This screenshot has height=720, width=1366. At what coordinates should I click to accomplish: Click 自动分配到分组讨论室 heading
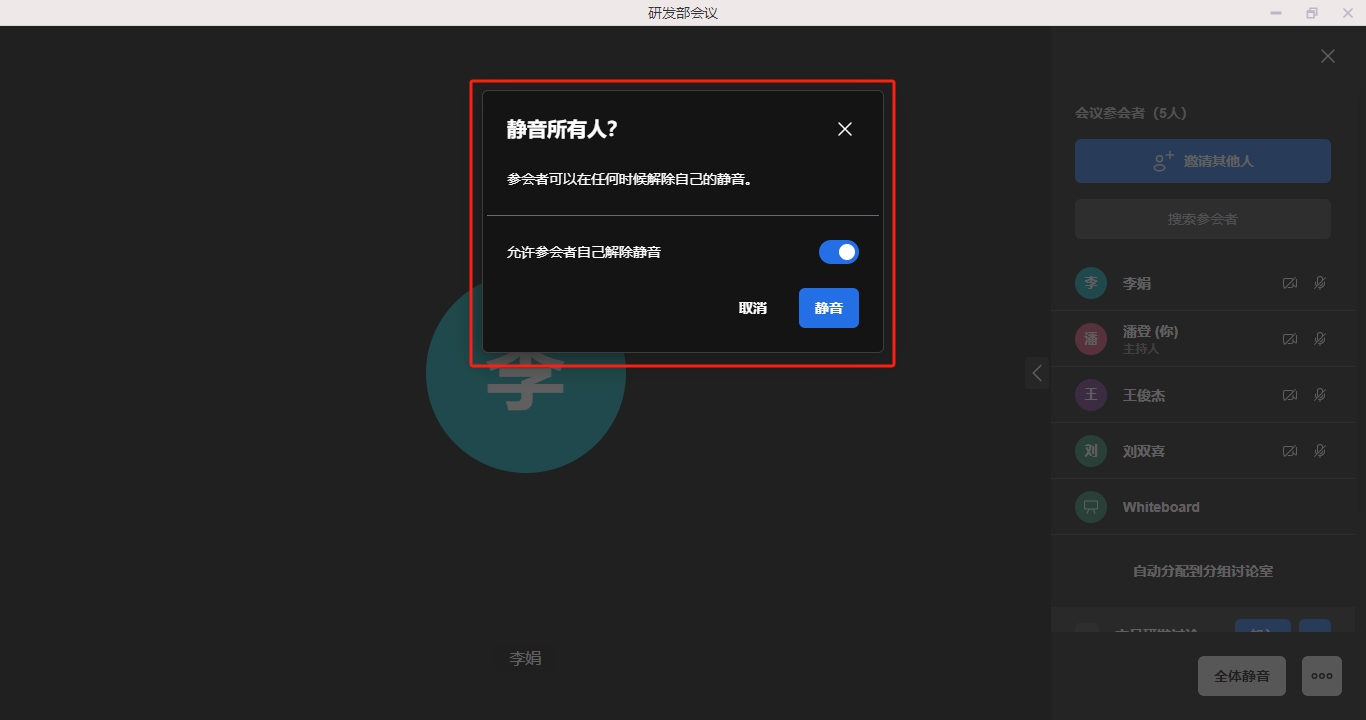click(1202, 571)
